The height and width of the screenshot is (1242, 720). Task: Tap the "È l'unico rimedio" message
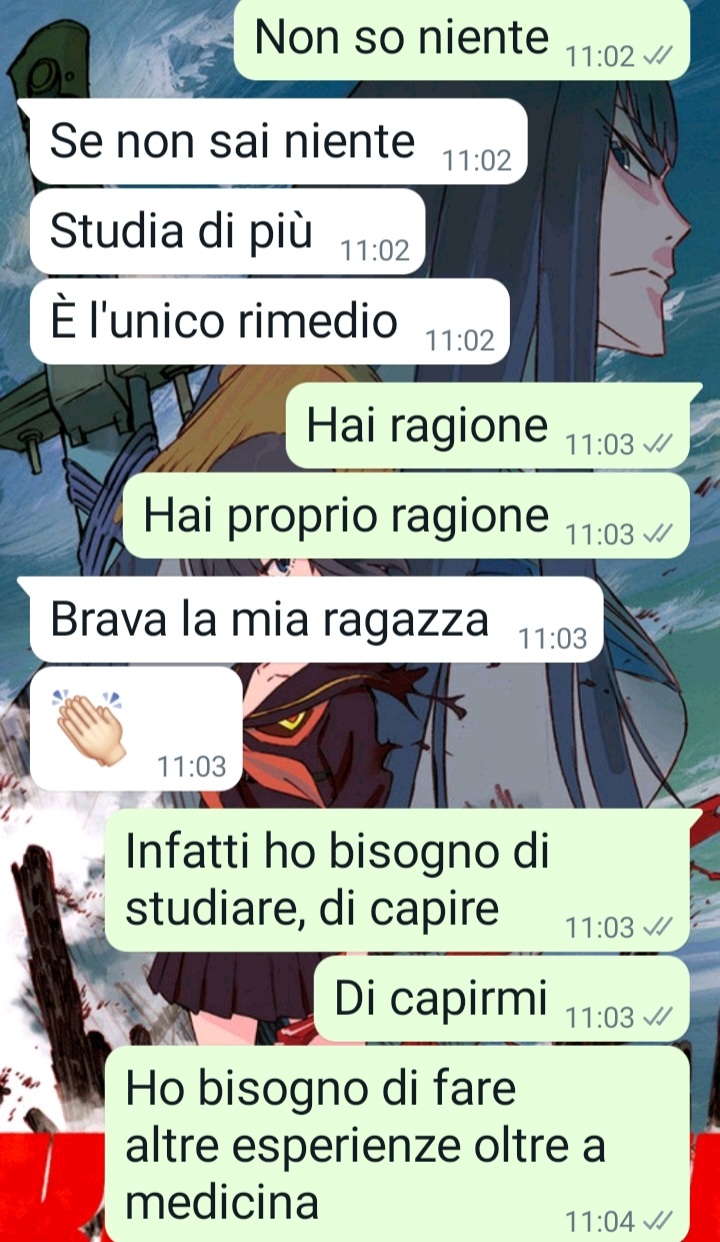[270, 321]
